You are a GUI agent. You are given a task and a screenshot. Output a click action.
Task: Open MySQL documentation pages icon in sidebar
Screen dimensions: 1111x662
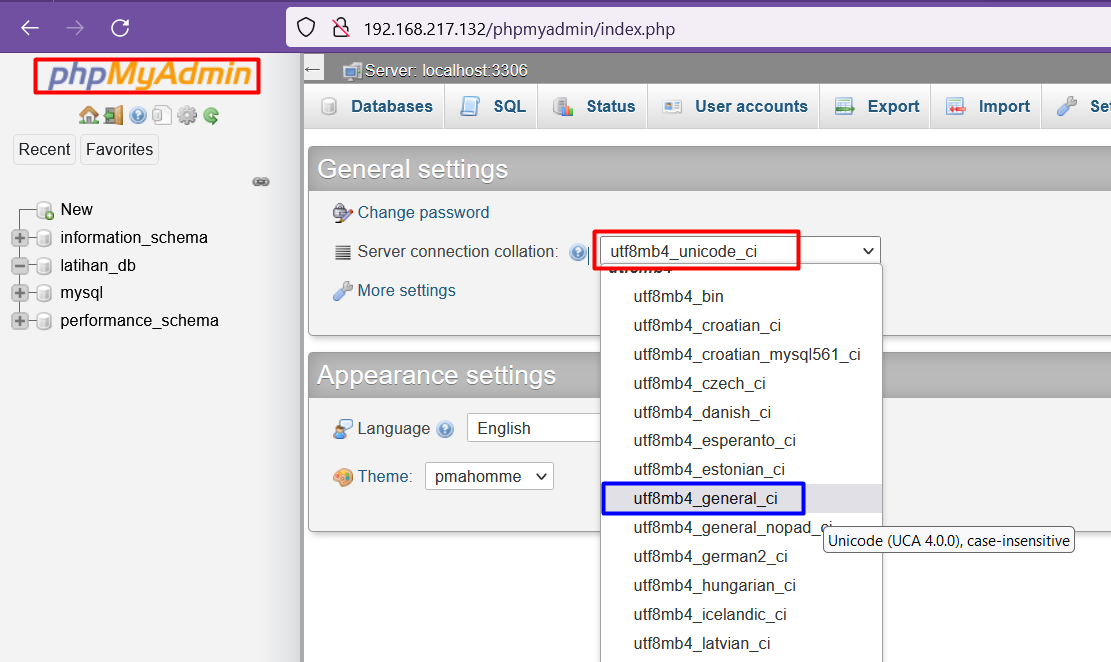coord(162,115)
